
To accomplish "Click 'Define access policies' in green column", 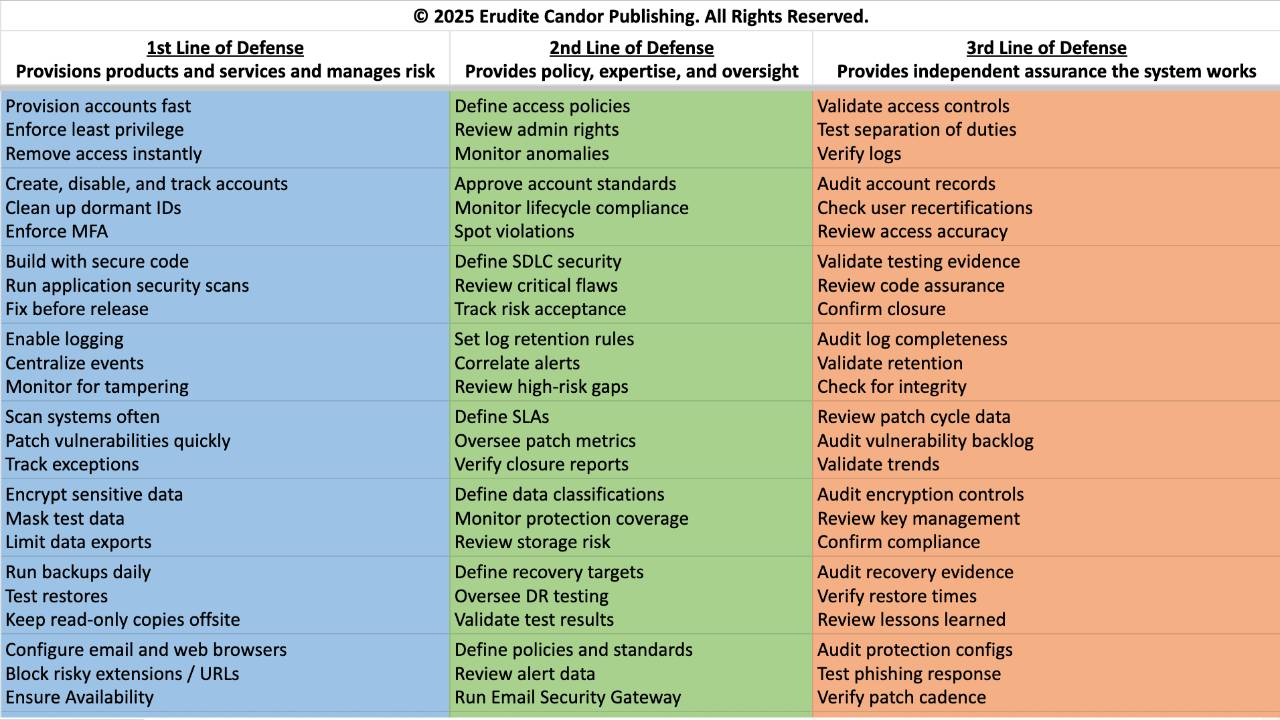I will pos(542,106).
